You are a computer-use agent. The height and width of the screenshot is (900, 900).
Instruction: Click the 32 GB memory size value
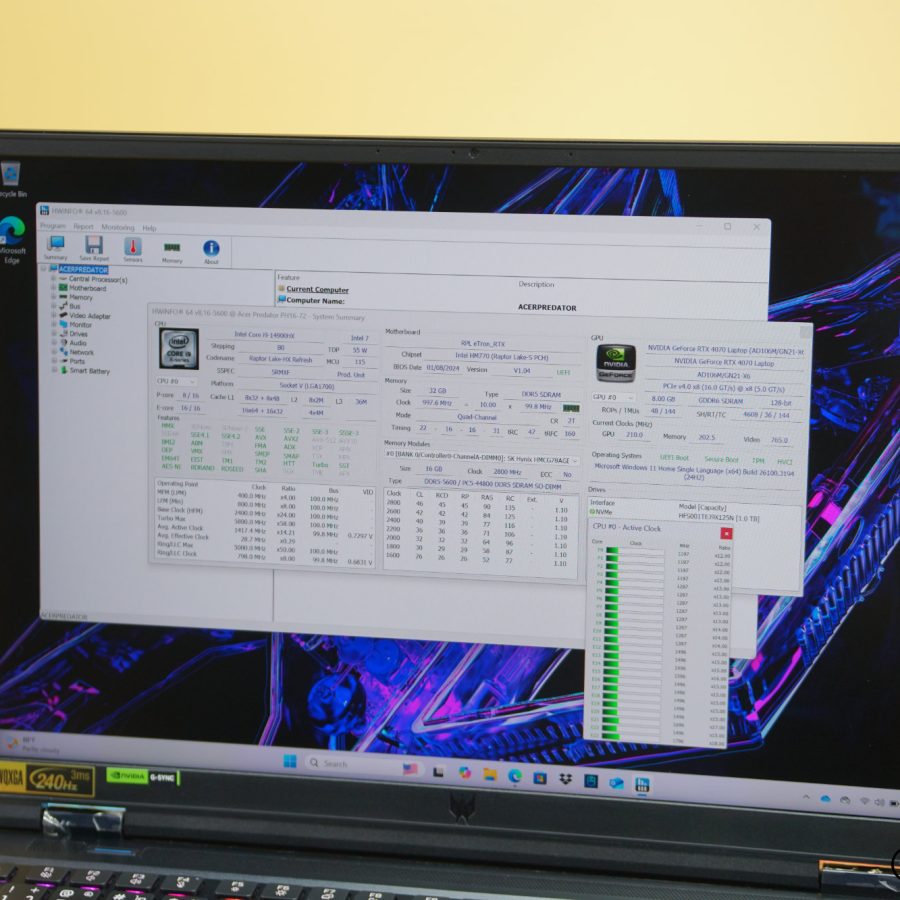click(437, 391)
